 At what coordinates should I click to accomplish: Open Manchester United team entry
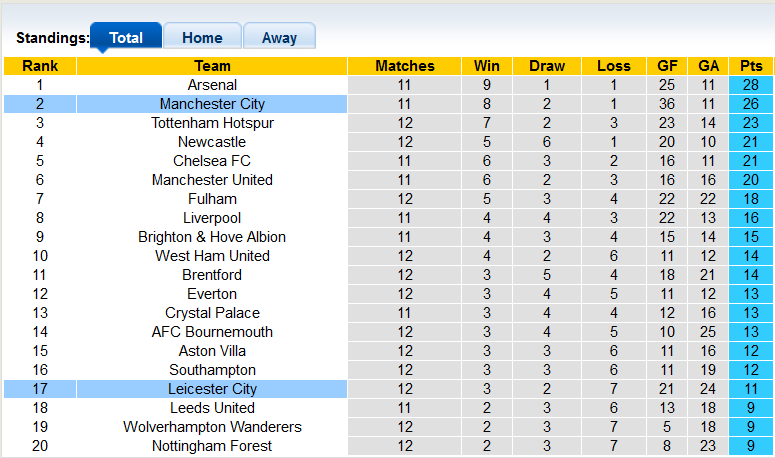(212, 180)
